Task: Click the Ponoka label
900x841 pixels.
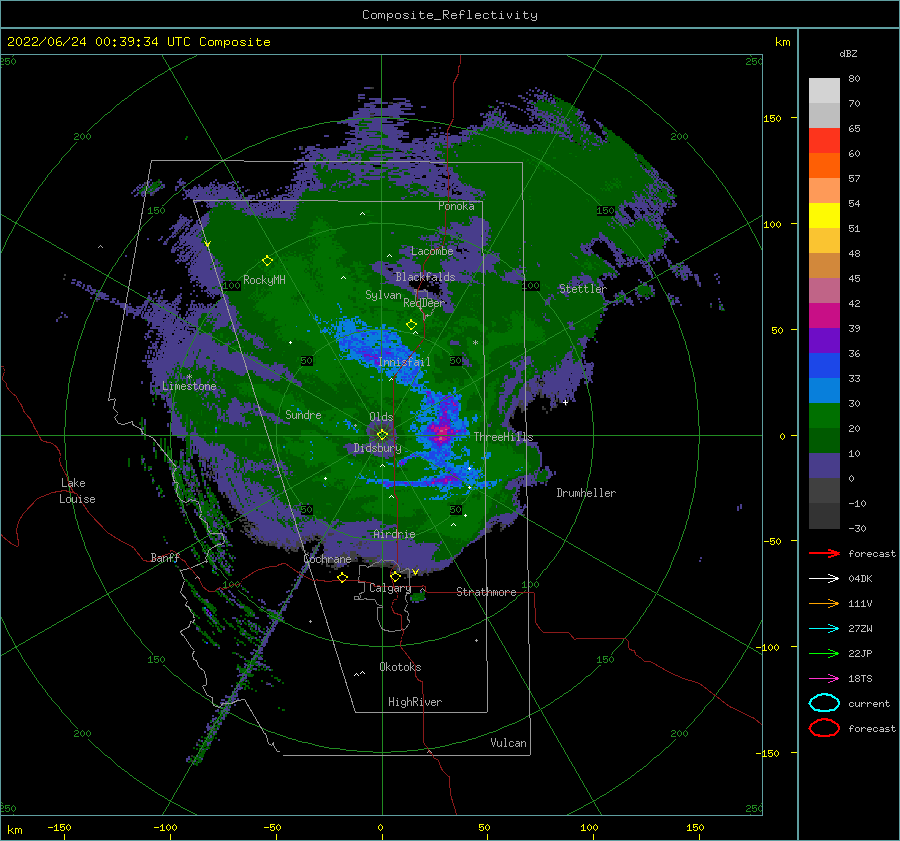Action: 456,206
